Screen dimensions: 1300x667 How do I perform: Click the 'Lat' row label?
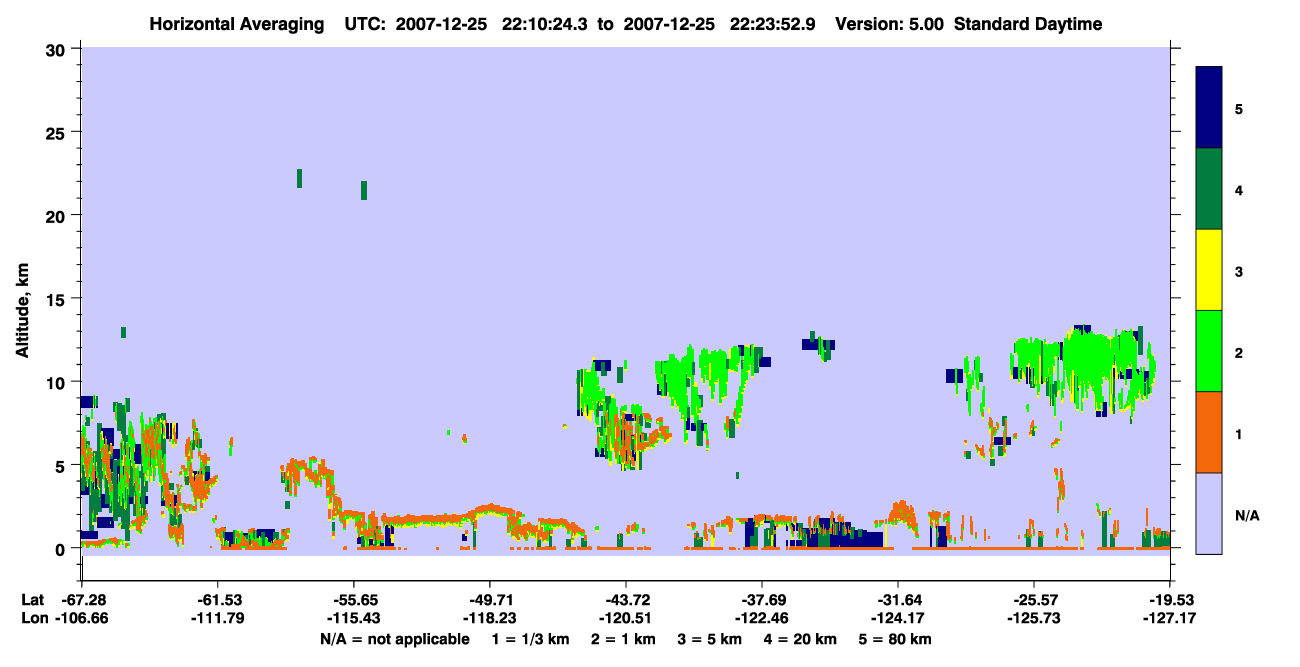33,599
